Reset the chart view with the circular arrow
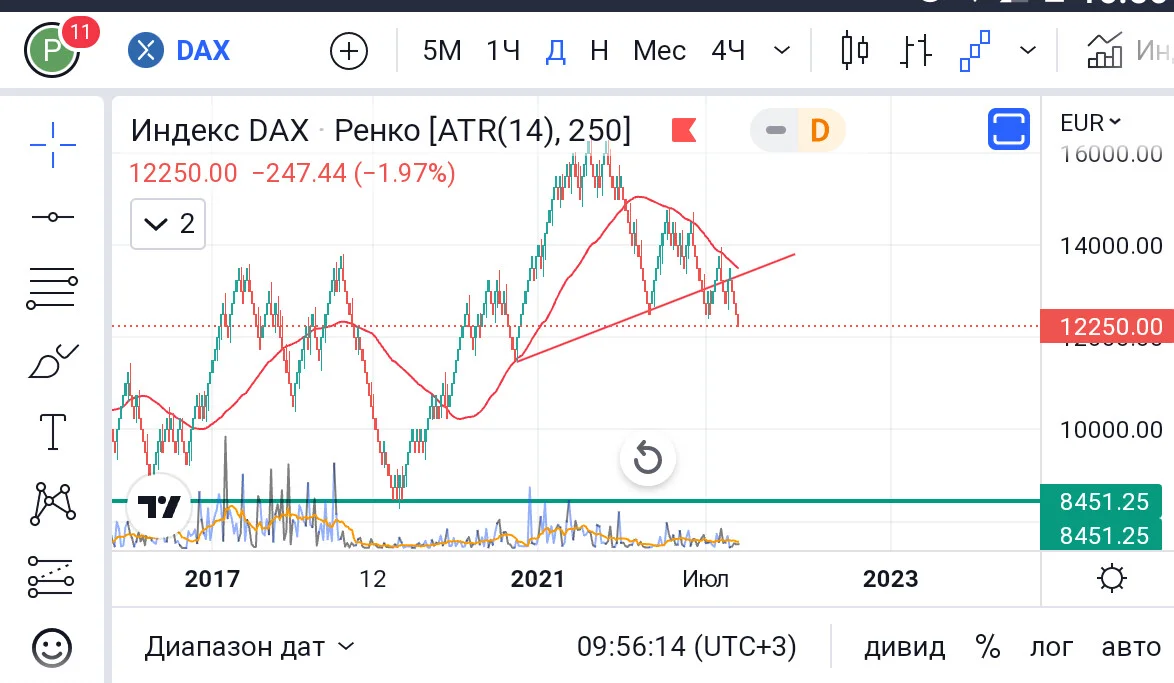The height and width of the screenshot is (683, 1174). (x=648, y=458)
